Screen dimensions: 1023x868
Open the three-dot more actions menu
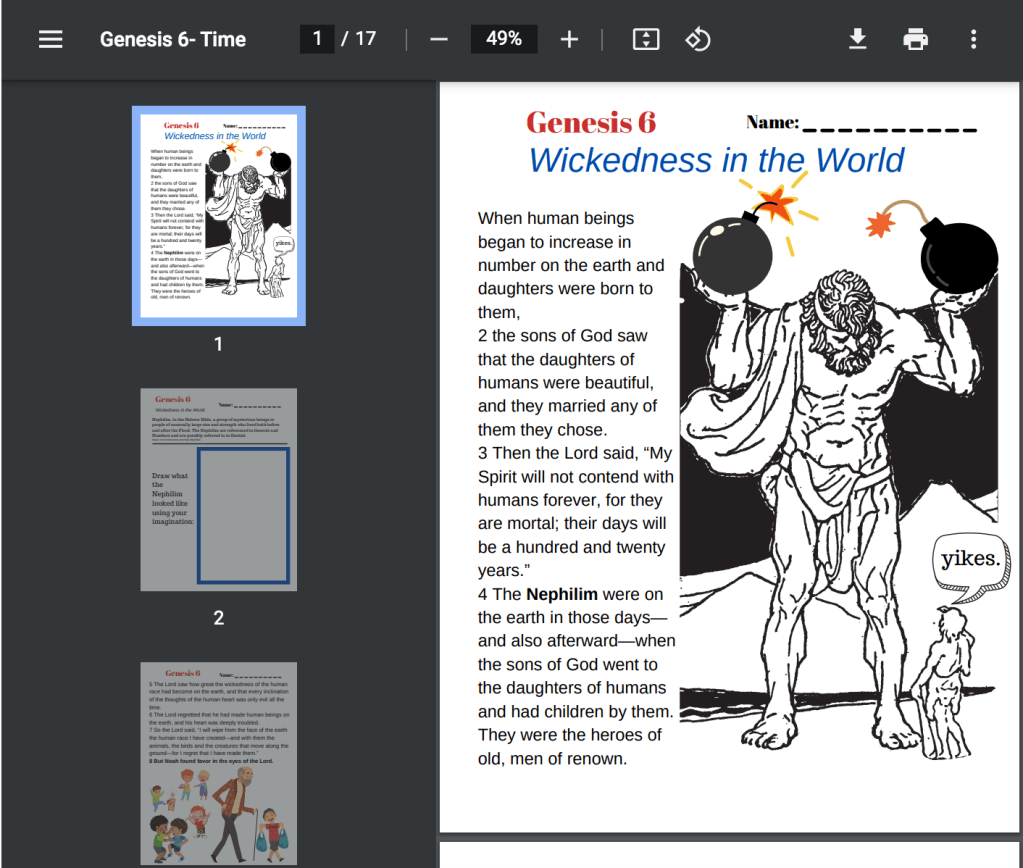tap(973, 39)
